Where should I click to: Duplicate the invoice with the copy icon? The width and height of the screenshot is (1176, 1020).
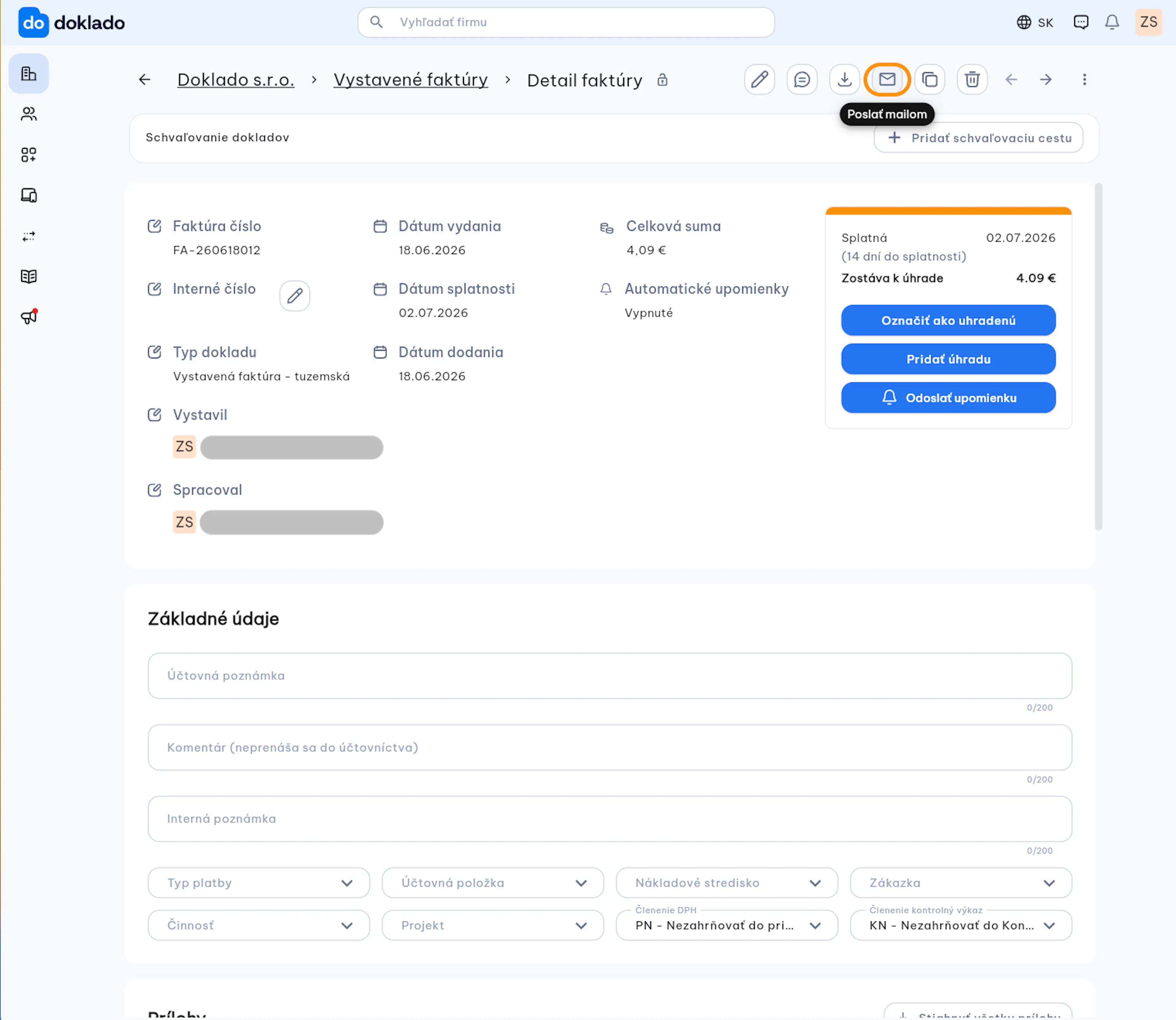[x=930, y=80]
